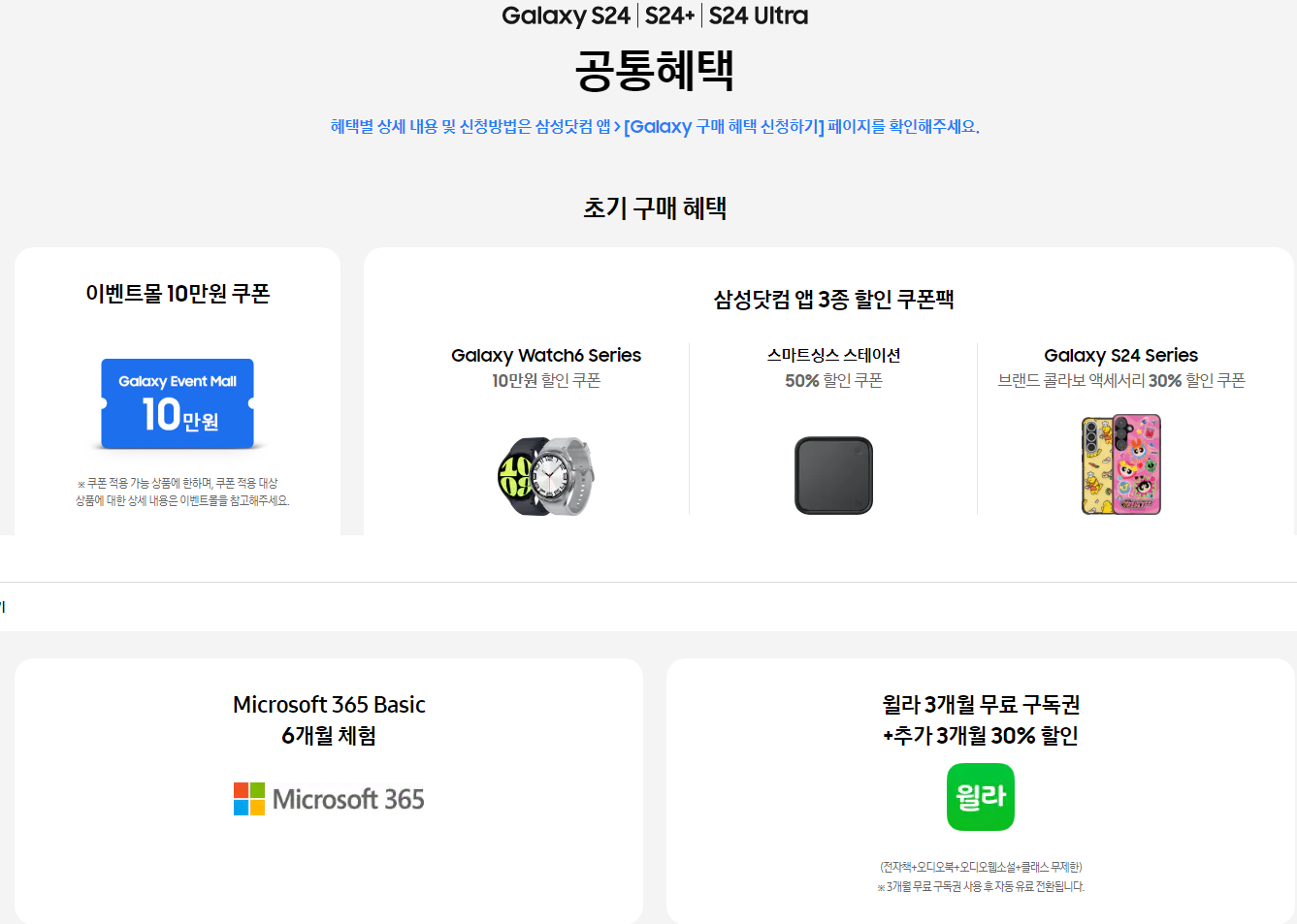Click the S24 Ultra title text

(x=759, y=16)
